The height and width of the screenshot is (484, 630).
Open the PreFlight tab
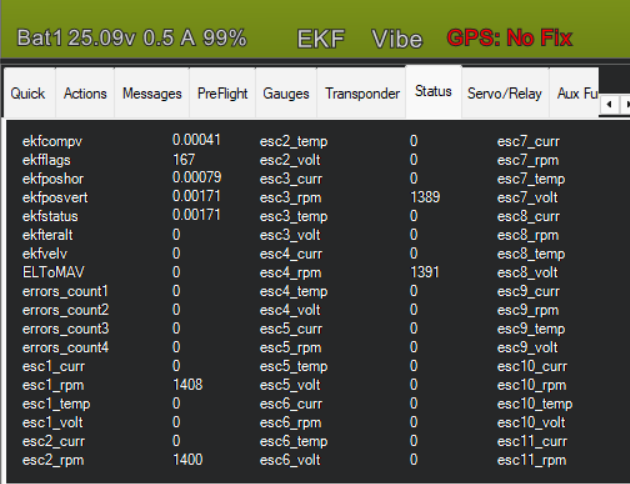coord(222,93)
